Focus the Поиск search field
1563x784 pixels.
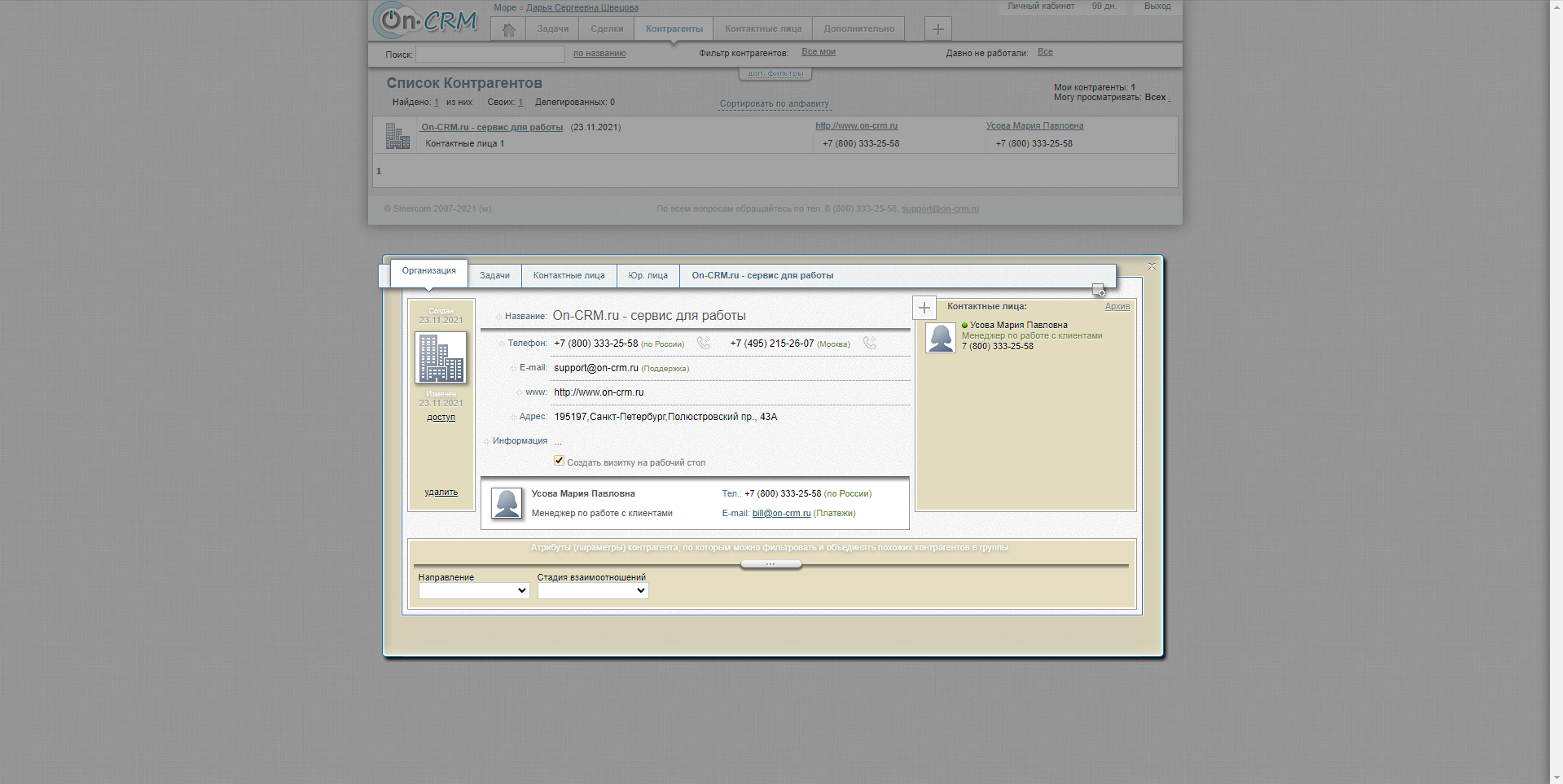(490, 55)
